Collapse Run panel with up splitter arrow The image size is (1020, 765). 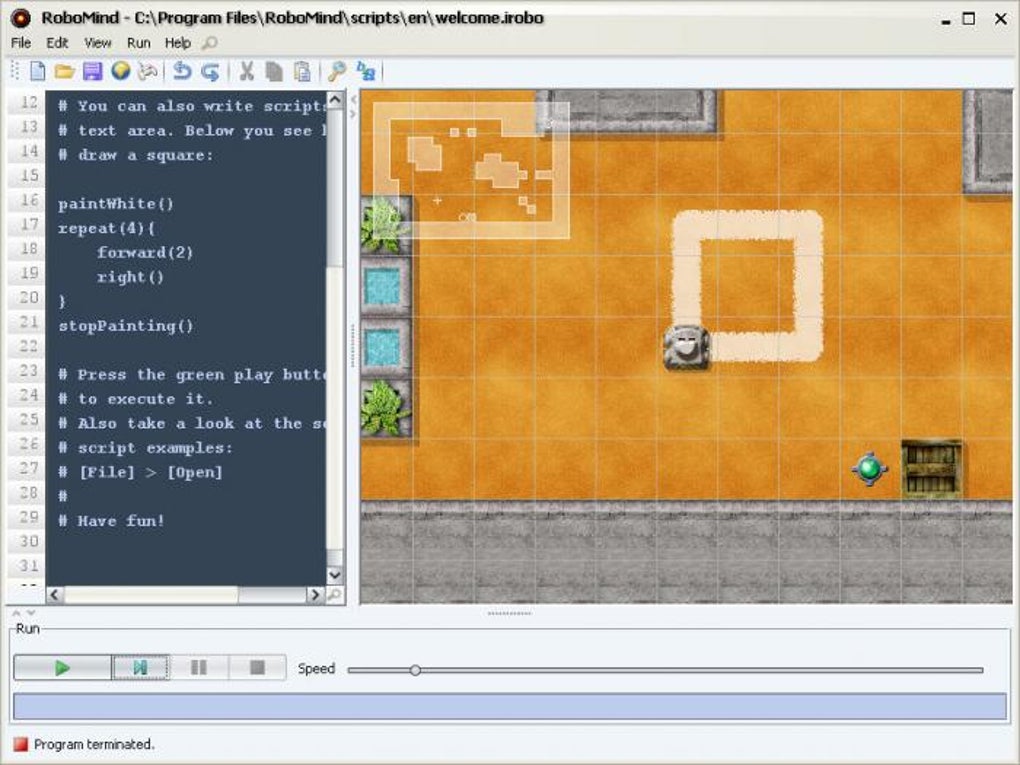click(x=17, y=613)
